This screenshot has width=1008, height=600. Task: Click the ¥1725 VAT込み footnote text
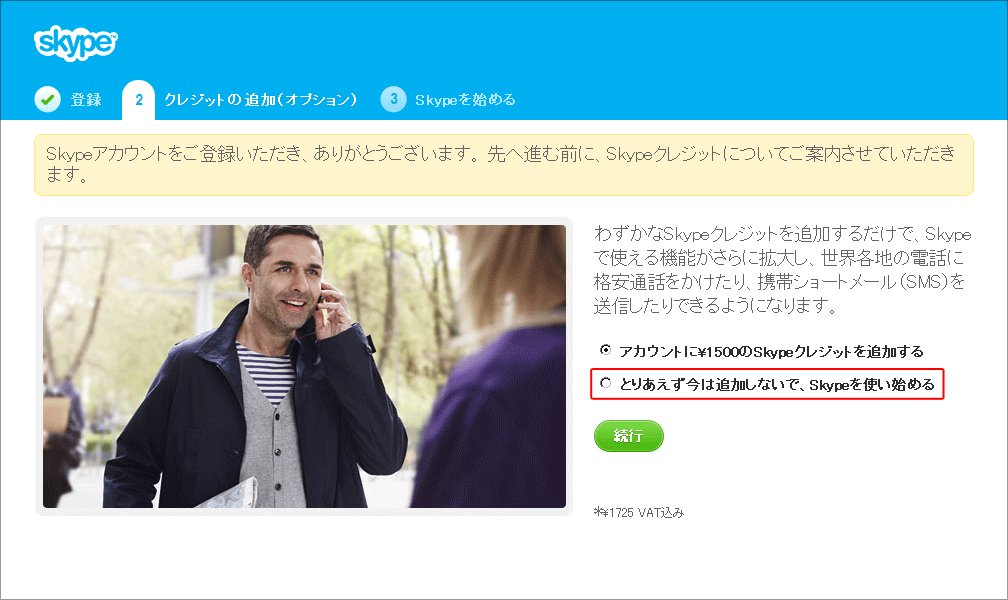click(x=640, y=513)
